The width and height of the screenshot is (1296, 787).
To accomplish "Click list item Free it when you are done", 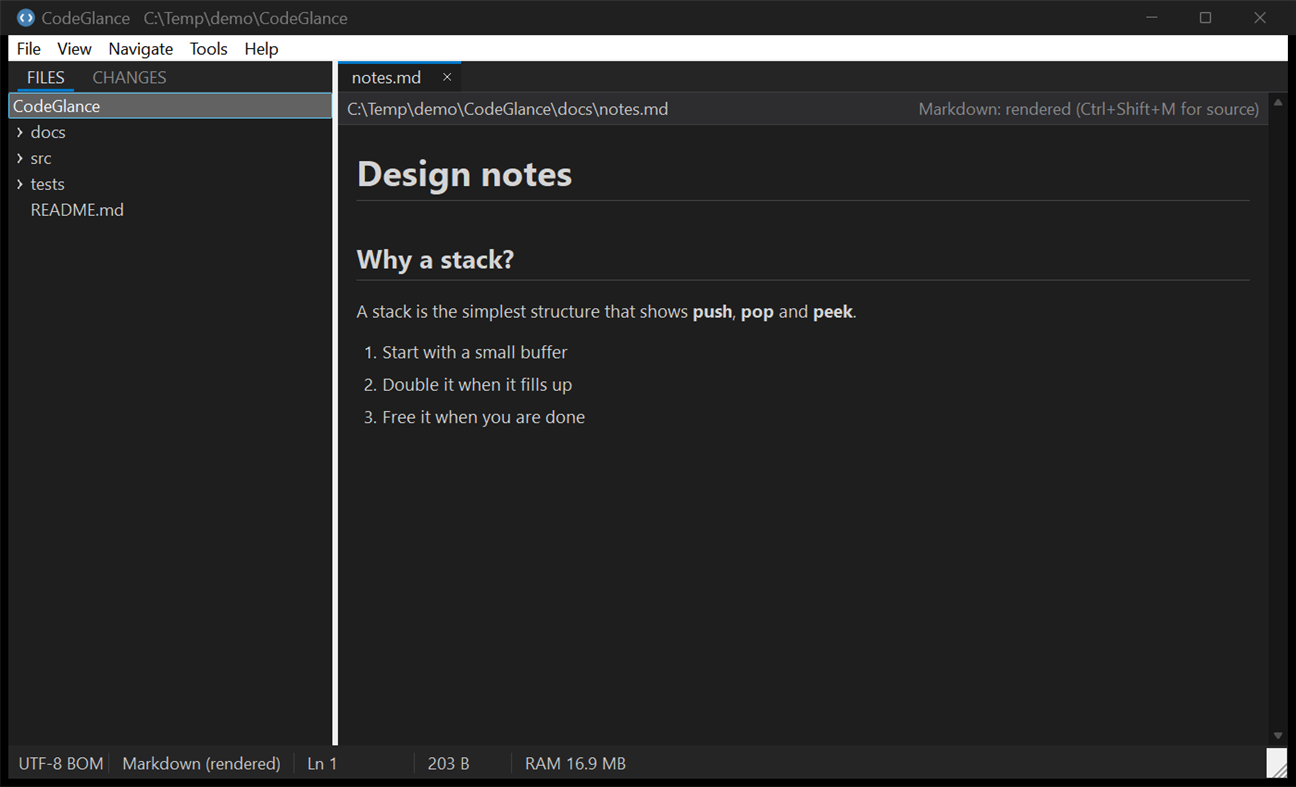I will click(483, 417).
